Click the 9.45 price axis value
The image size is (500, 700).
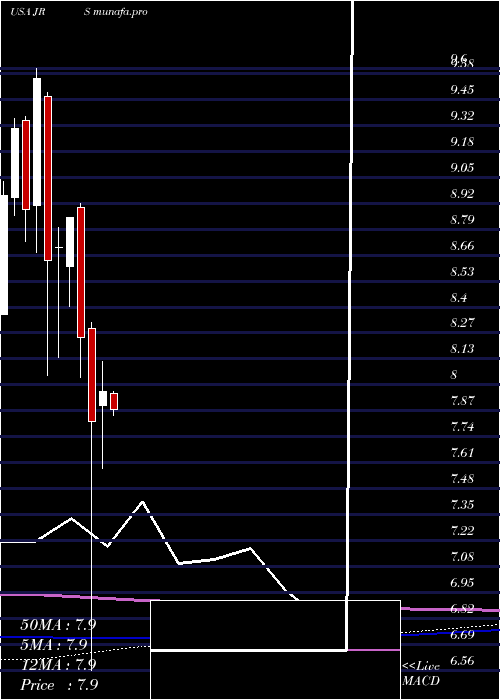pos(462,90)
